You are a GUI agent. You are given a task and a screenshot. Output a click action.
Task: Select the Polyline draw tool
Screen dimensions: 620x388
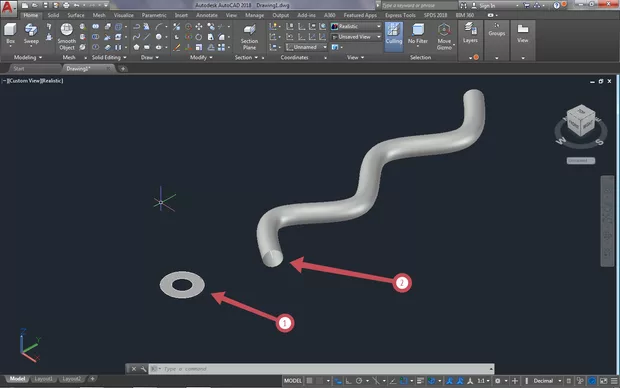[x=136, y=26]
